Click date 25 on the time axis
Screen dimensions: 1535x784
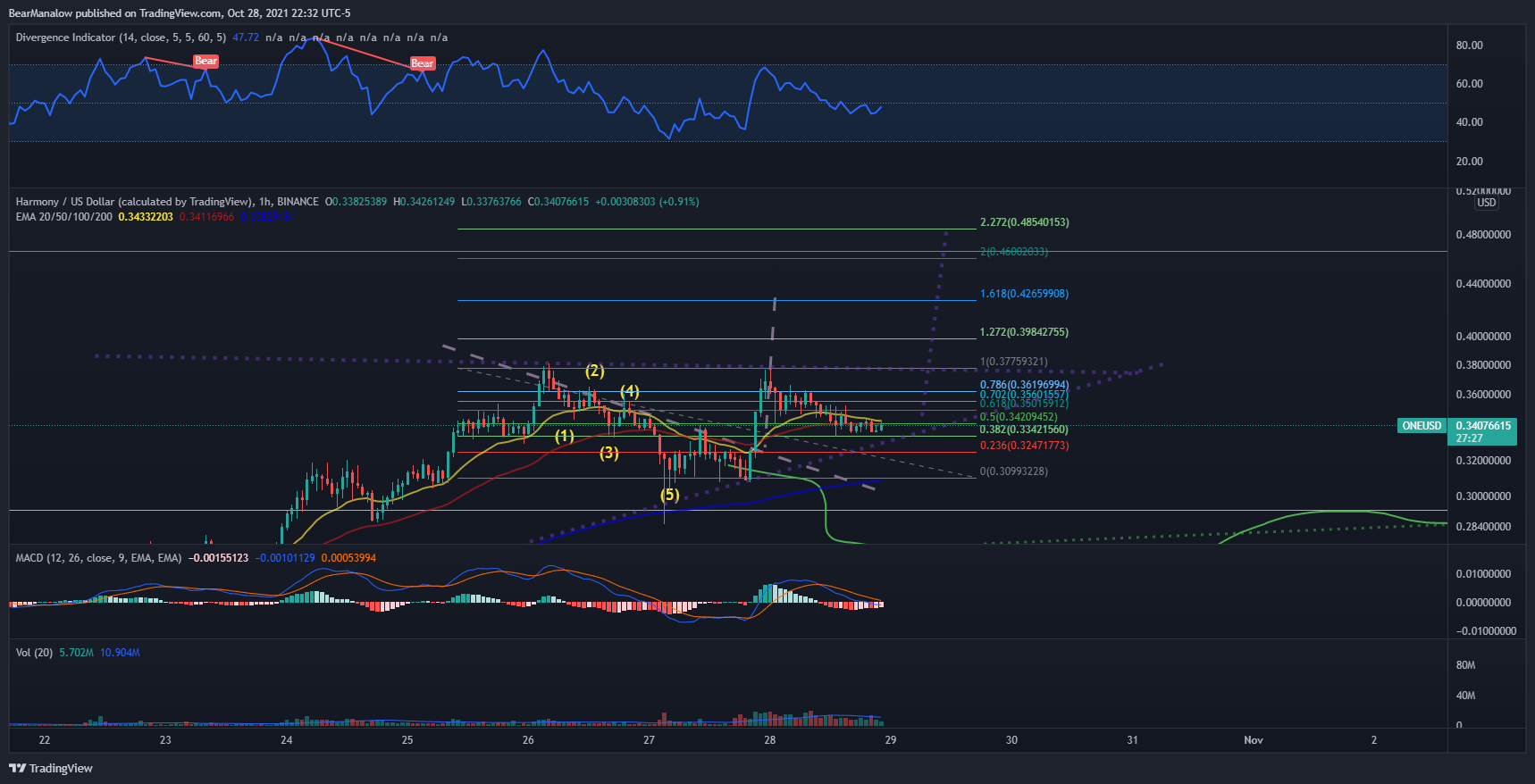(407, 740)
